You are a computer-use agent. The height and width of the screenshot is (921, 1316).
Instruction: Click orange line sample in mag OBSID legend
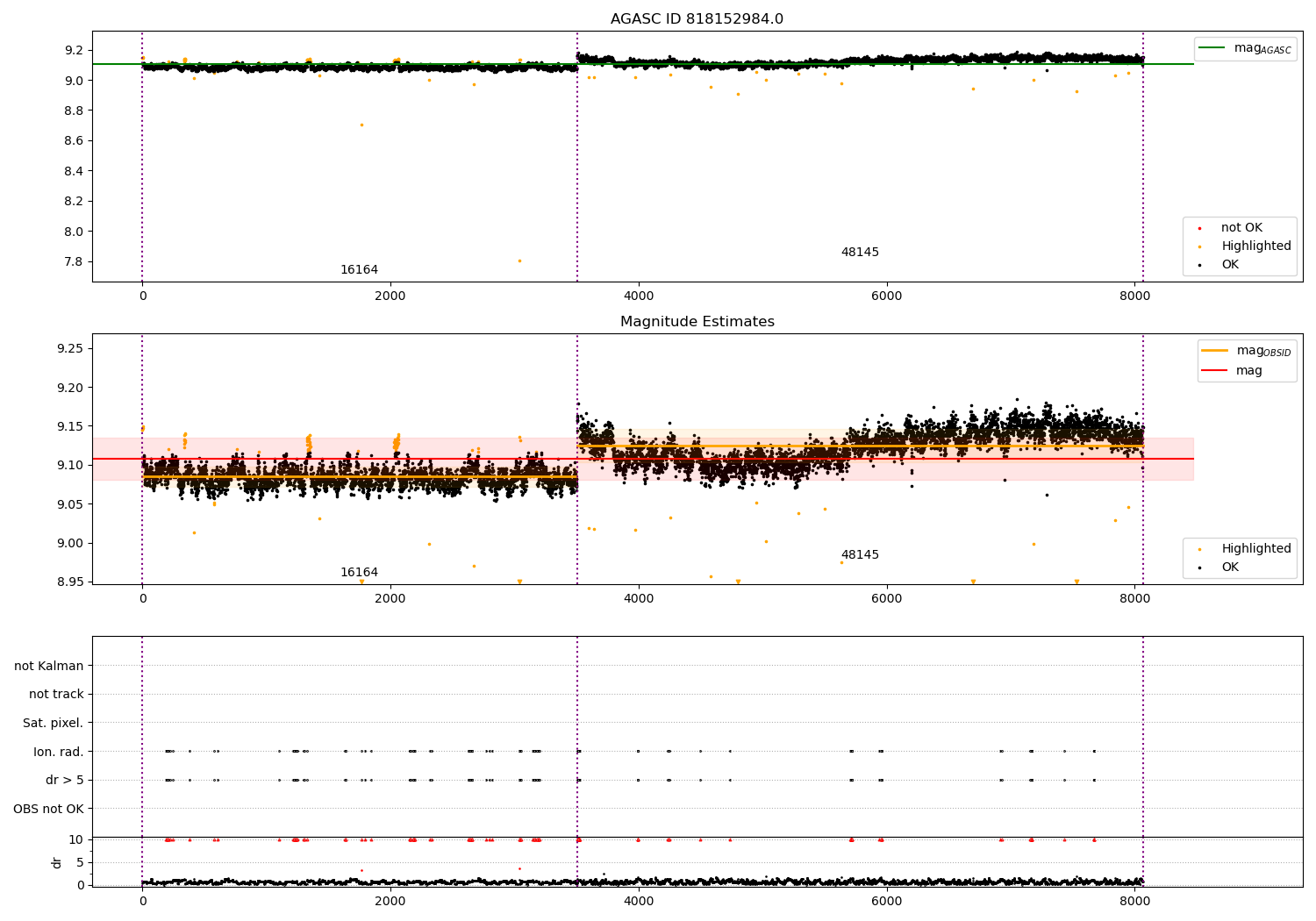(x=1214, y=350)
